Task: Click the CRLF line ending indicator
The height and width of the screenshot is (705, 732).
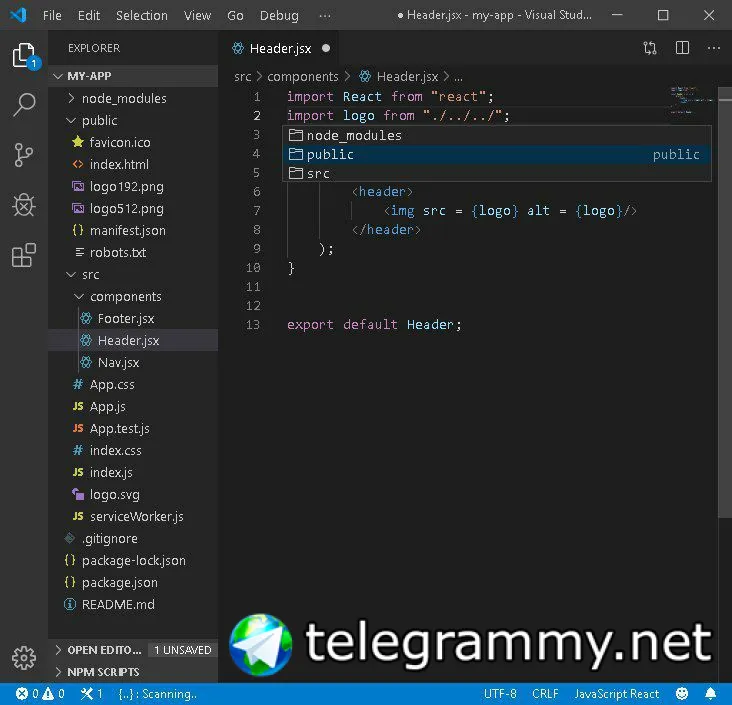Action: pos(545,694)
